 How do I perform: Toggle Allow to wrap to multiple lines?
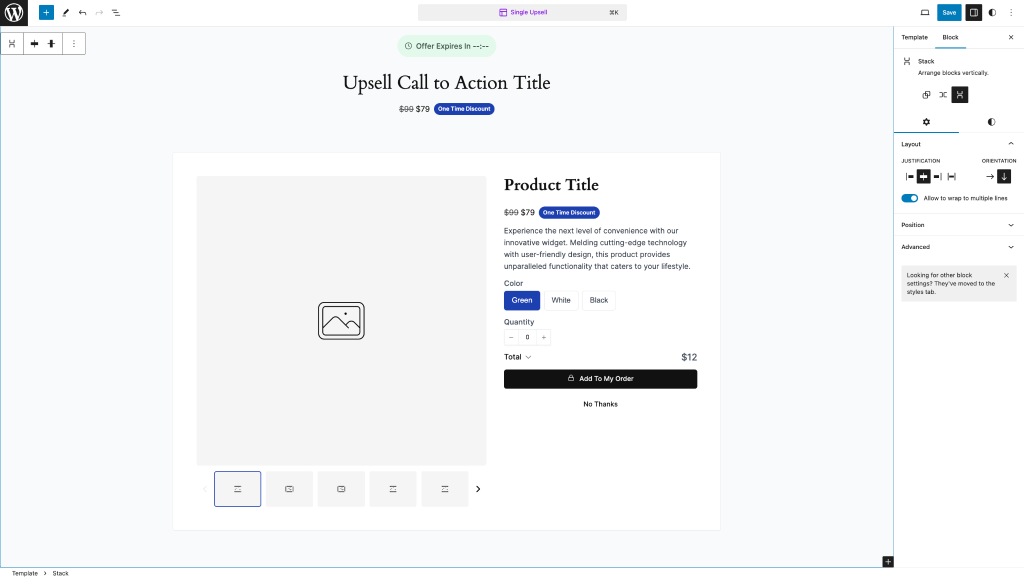tap(910, 198)
